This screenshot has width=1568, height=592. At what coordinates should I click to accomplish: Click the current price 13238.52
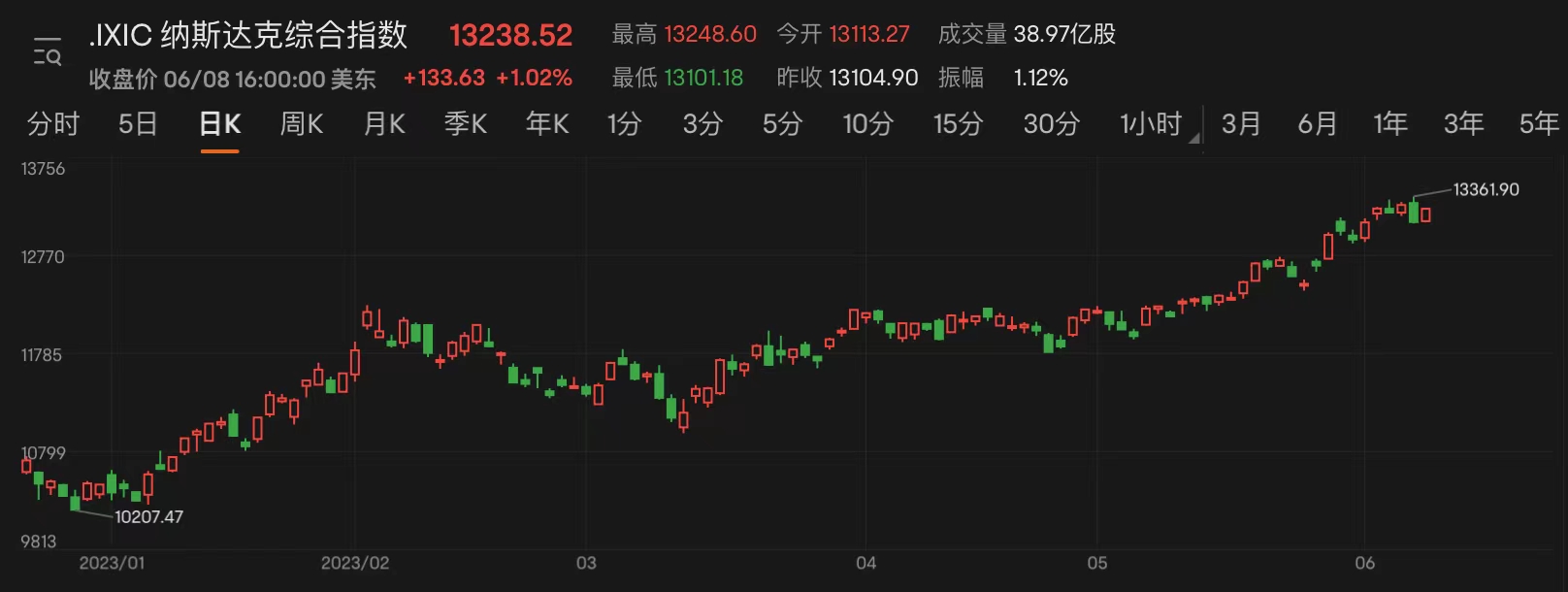[510, 35]
